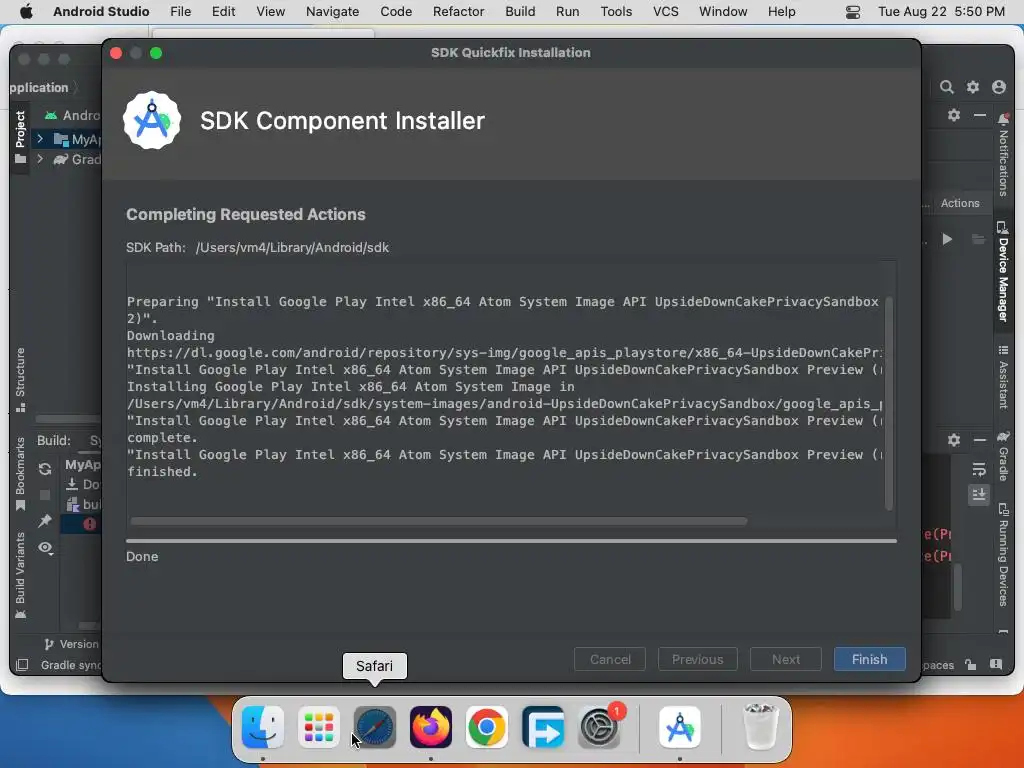The width and height of the screenshot is (1024, 768).
Task: Launch Google Chrome from the Dock
Action: 487,727
